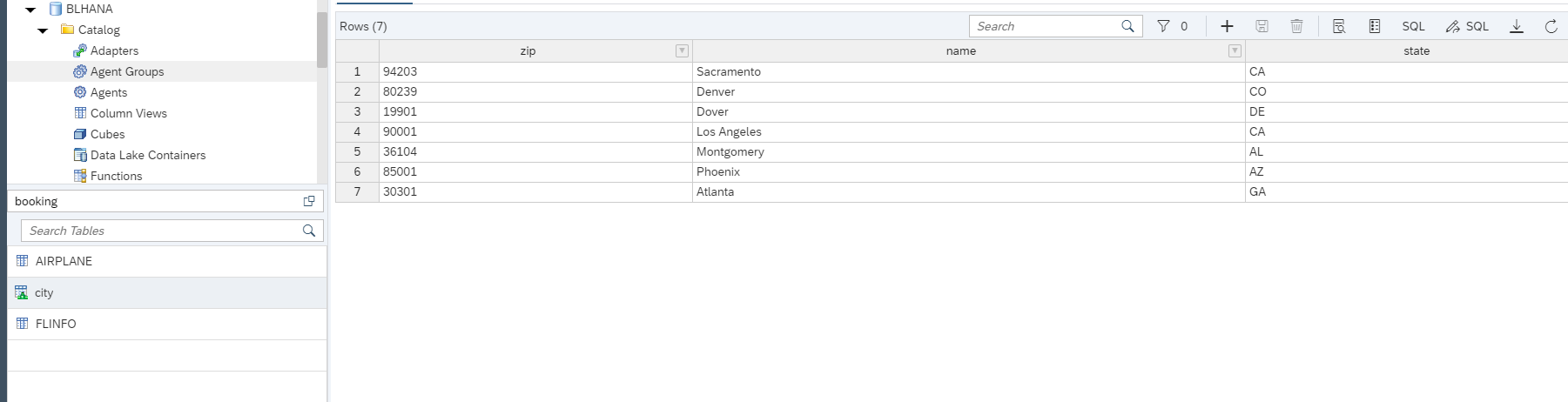Open the filter funnel icon
The image size is (1568, 402).
pos(1163,26)
